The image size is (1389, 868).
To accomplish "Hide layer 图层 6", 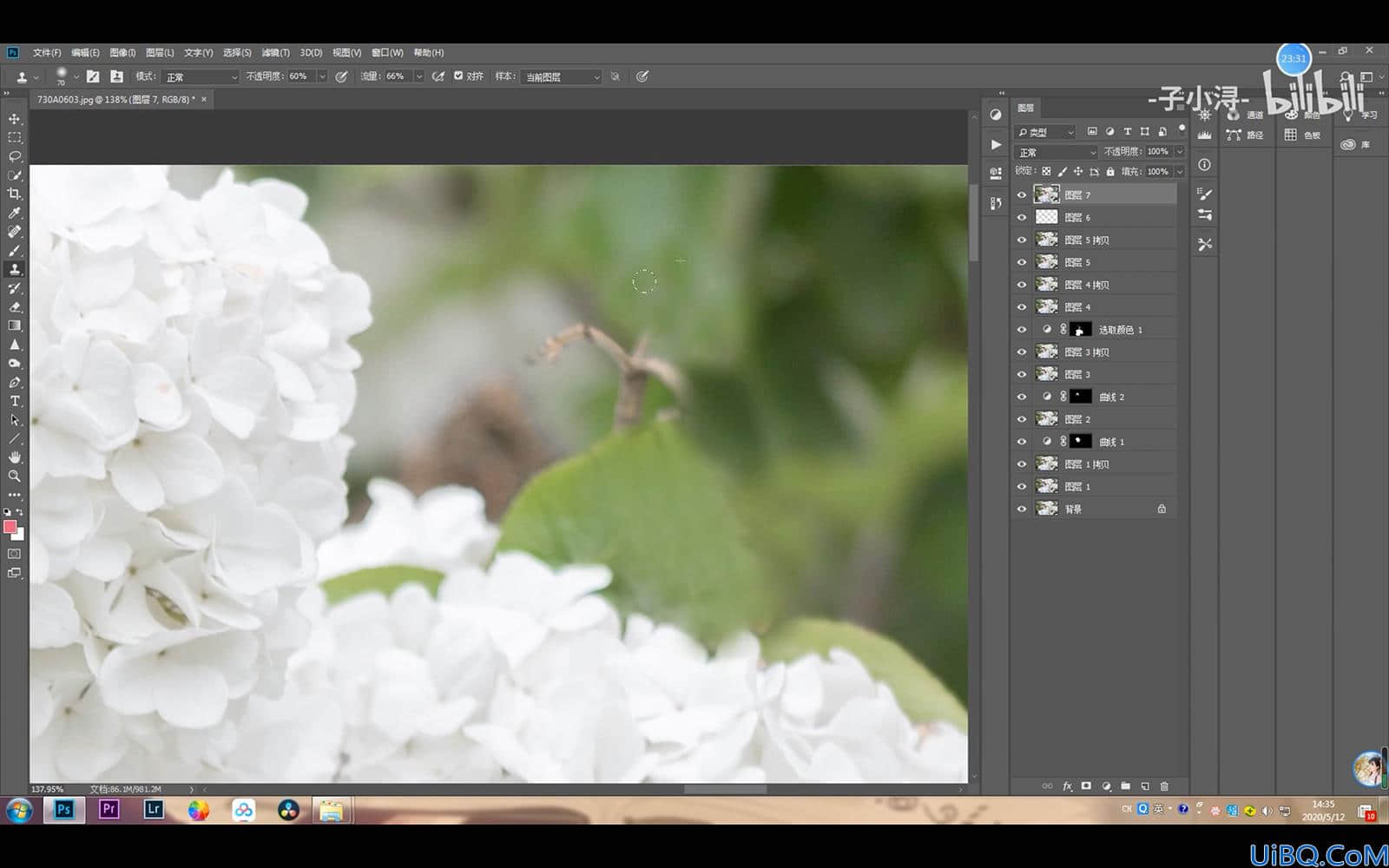I will click(x=1022, y=218).
